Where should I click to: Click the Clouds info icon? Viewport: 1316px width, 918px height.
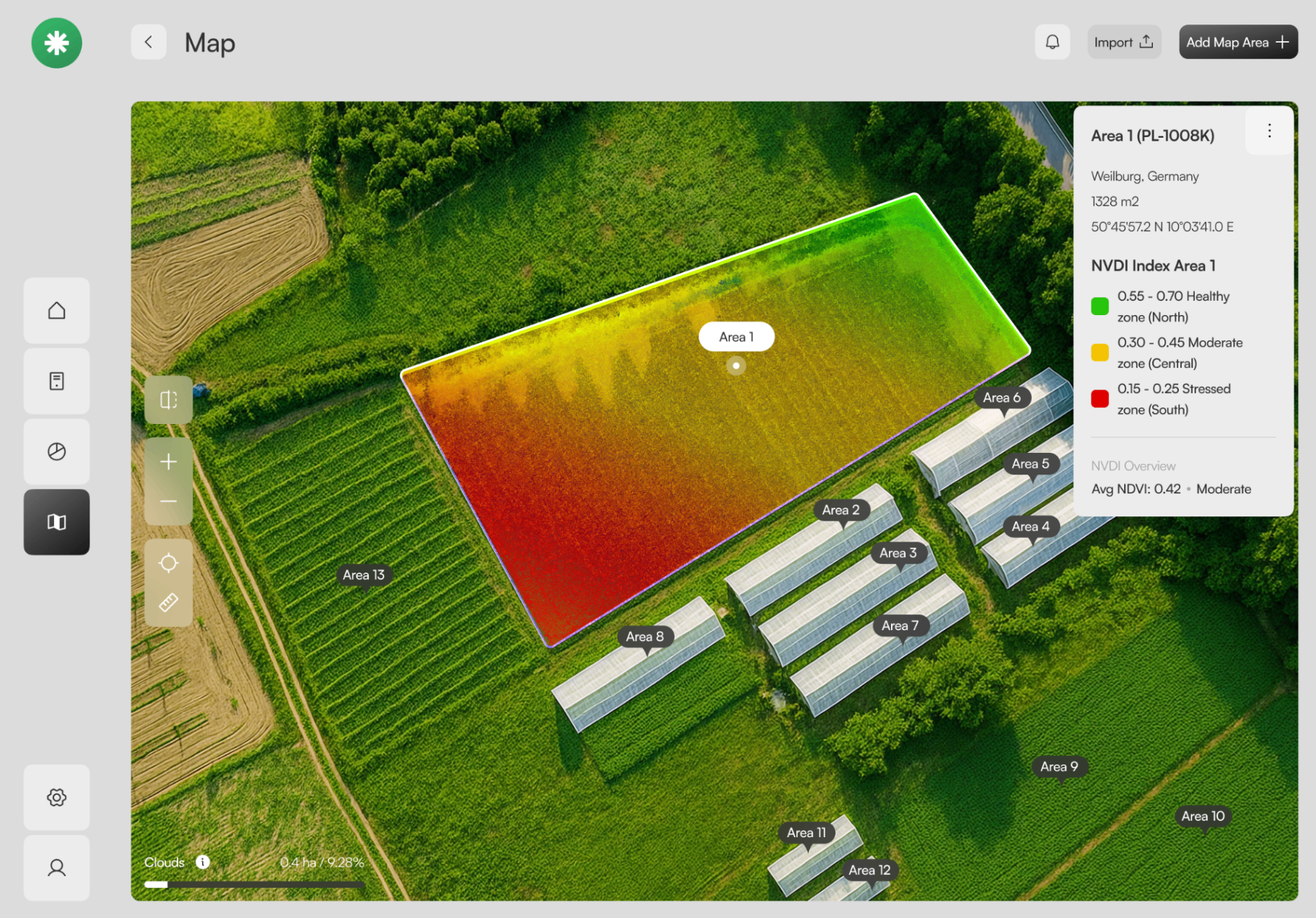click(x=203, y=862)
